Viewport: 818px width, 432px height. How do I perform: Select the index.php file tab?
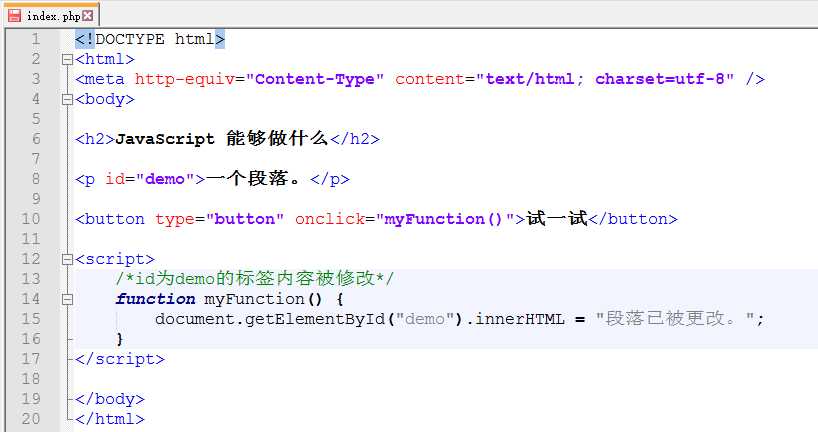51,15
